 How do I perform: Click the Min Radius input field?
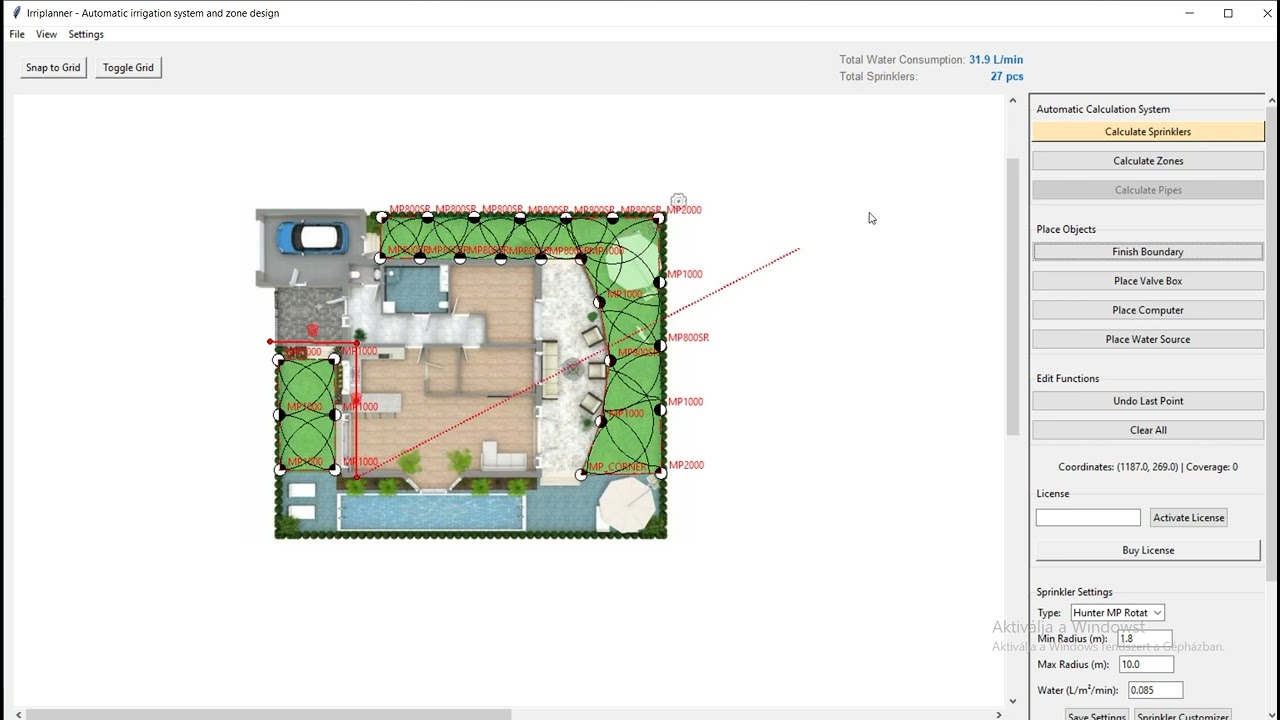click(1144, 638)
